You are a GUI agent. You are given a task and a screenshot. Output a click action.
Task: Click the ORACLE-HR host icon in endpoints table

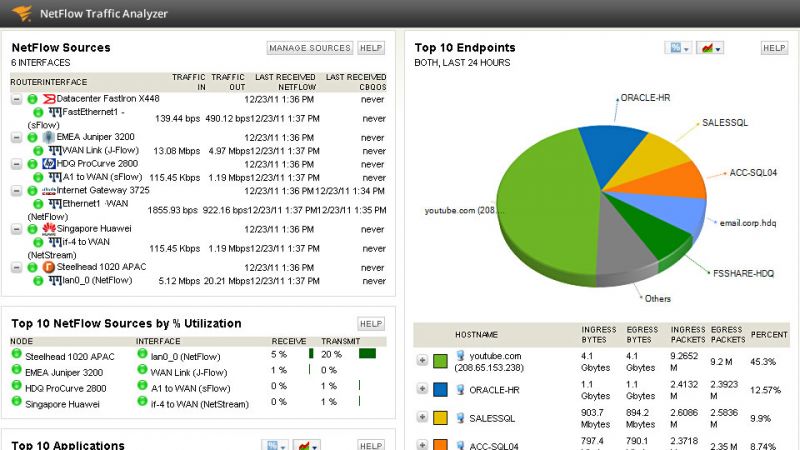point(460,389)
